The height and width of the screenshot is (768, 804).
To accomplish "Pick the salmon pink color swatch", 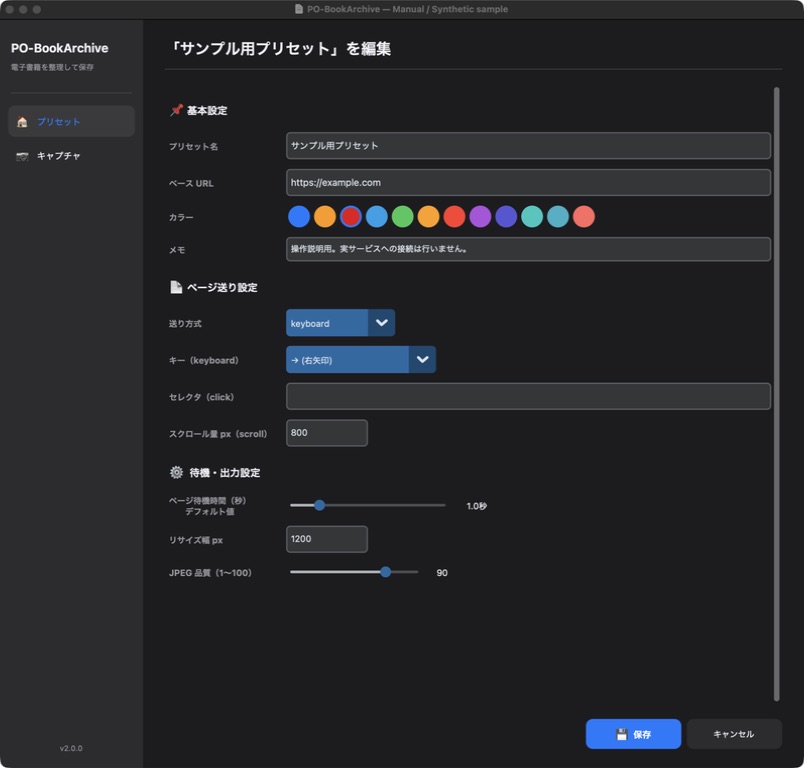I will [584, 216].
